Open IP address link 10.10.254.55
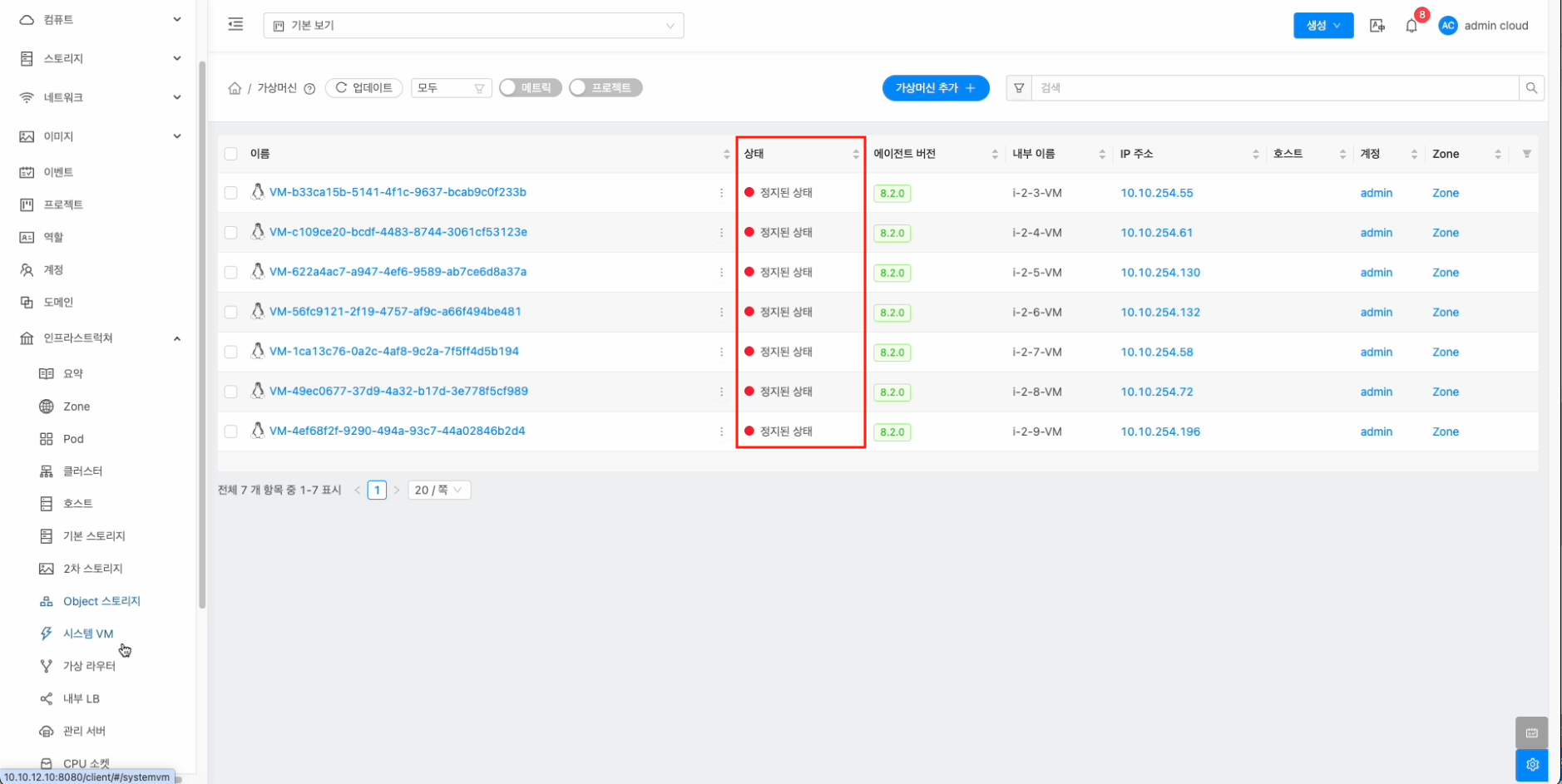 click(1156, 193)
